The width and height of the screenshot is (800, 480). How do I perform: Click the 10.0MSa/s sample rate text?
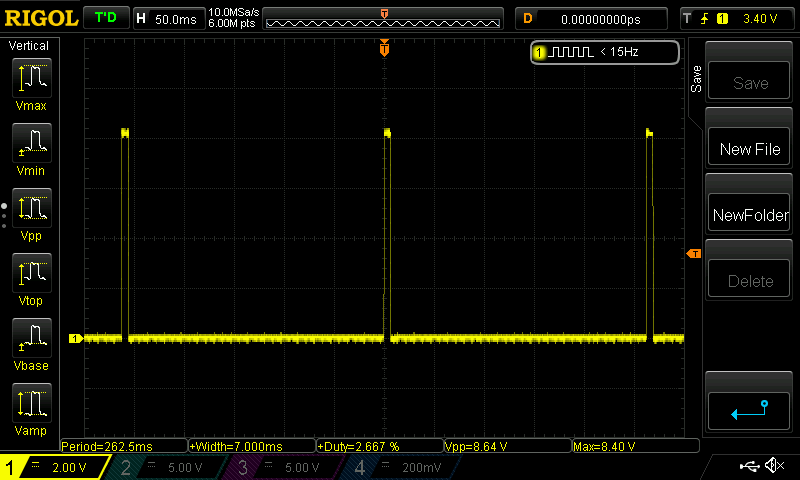tap(234, 12)
